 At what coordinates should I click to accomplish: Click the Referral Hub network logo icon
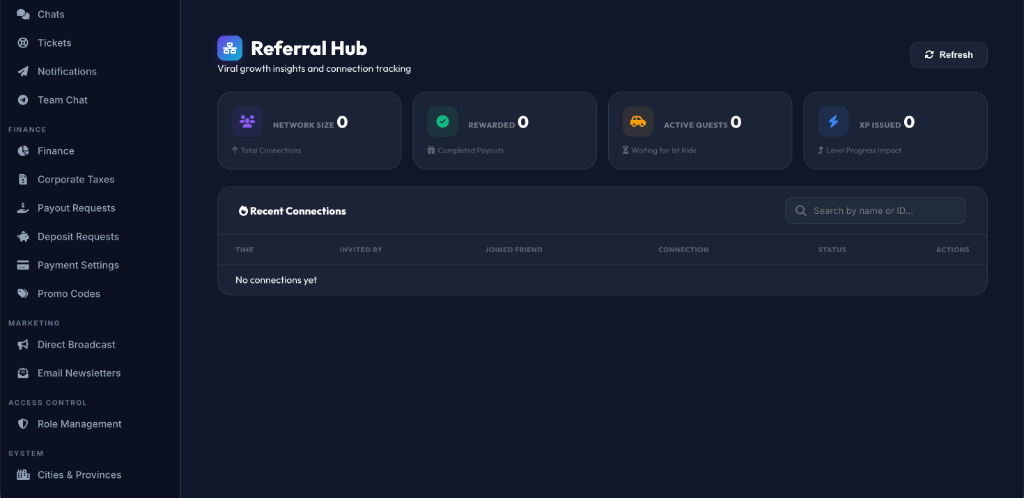tap(230, 48)
